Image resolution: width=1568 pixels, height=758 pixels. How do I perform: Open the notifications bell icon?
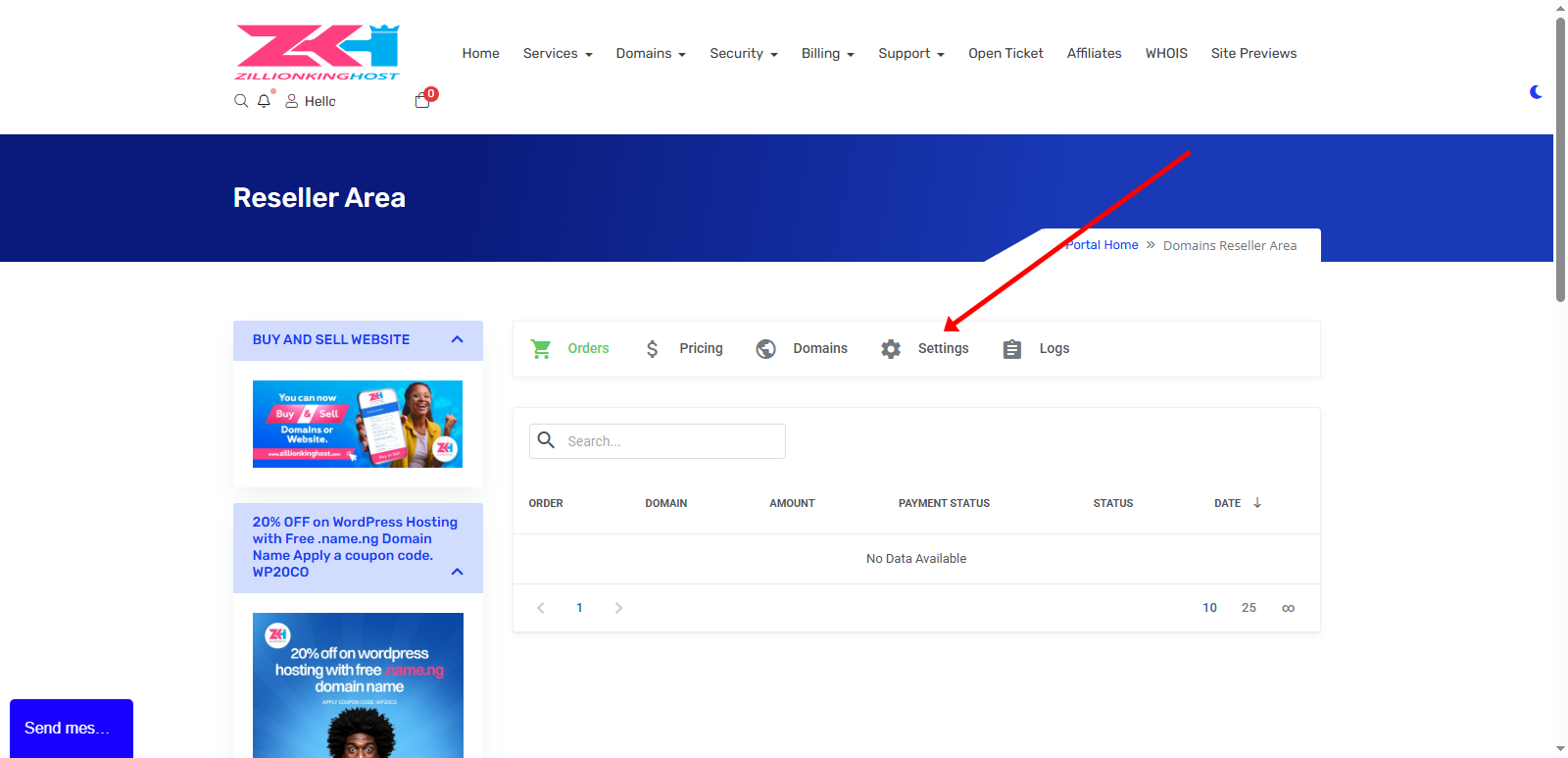pyautogui.click(x=264, y=101)
